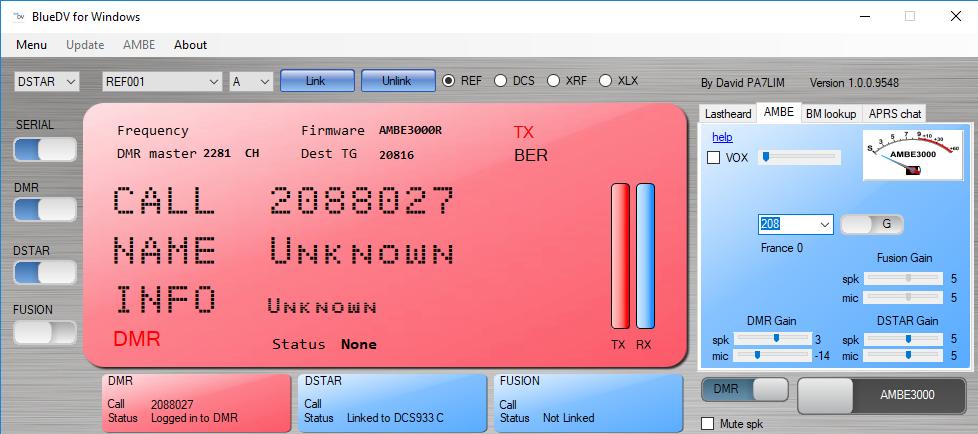Click the Unlink button
This screenshot has width=978, height=434.
[x=398, y=81]
